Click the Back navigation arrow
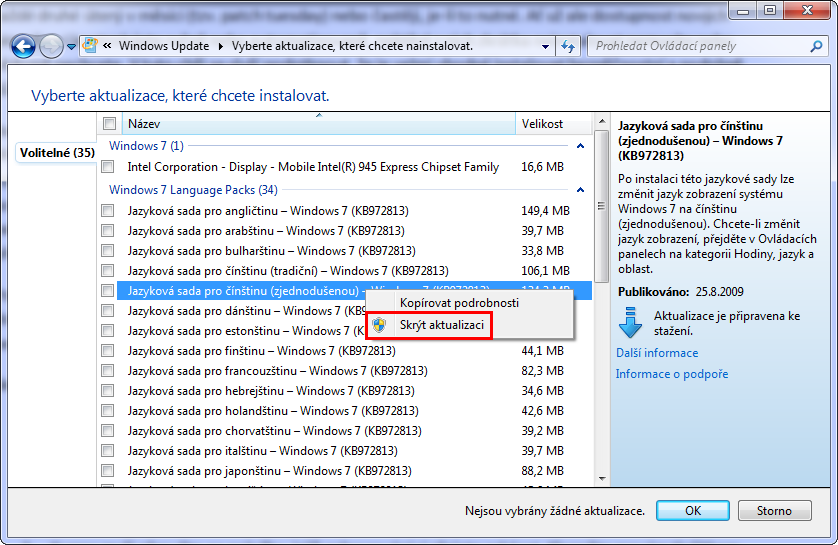The image size is (838, 545). coord(24,46)
